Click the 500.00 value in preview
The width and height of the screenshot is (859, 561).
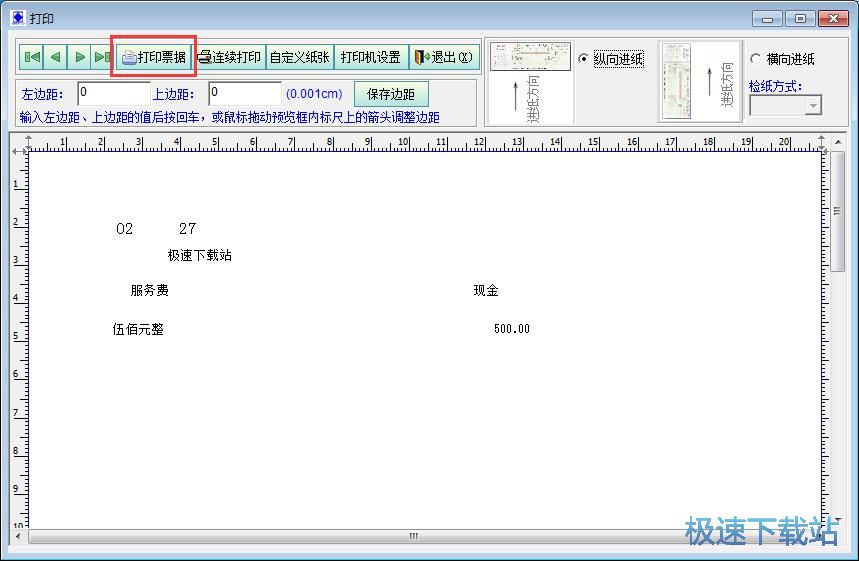point(512,329)
